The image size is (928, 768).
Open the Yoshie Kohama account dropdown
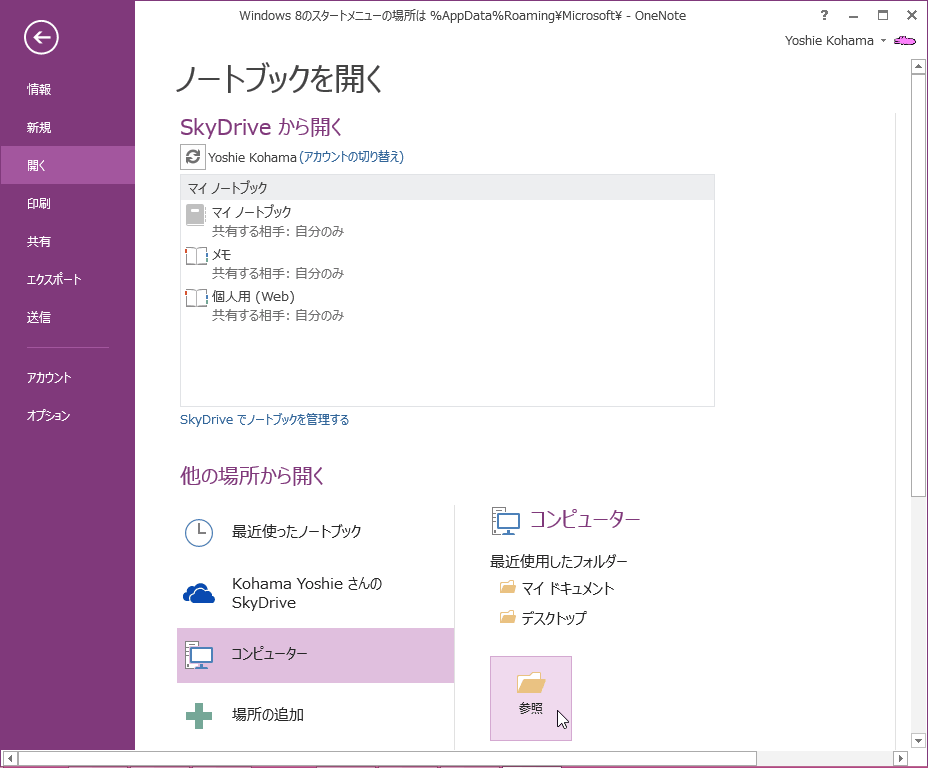point(836,41)
